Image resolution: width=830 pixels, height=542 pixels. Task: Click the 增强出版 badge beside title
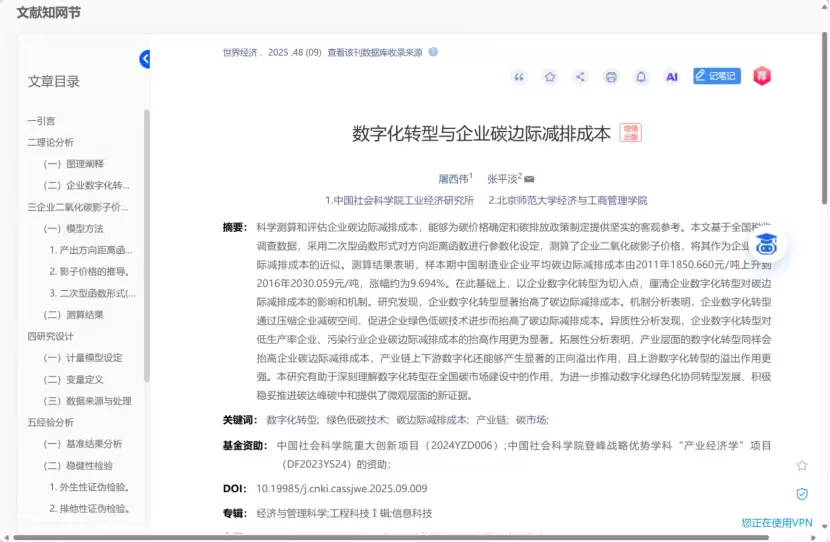(x=630, y=133)
